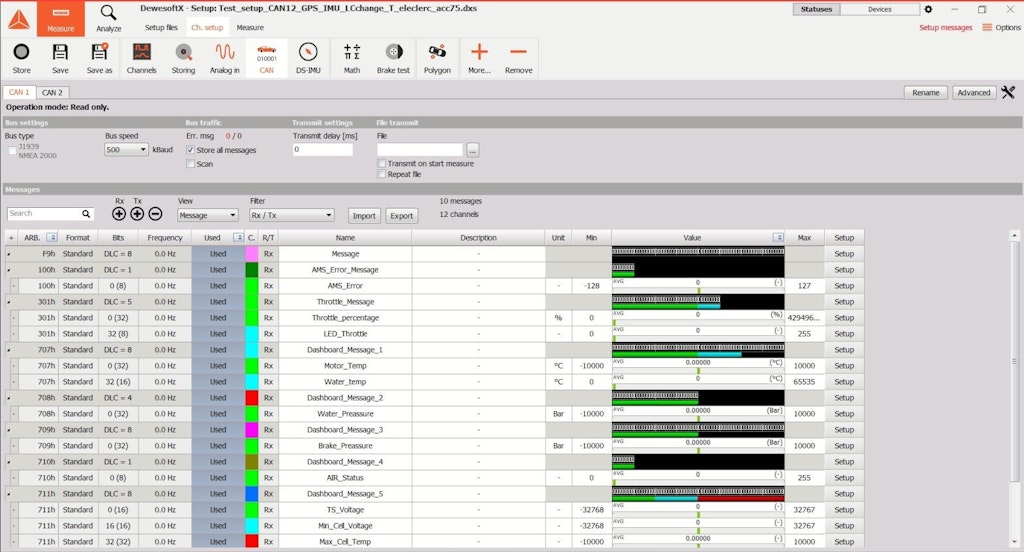The height and width of the screenshot is (552, 1024).
Task: Save the current setup
Action: coord(60,58)
